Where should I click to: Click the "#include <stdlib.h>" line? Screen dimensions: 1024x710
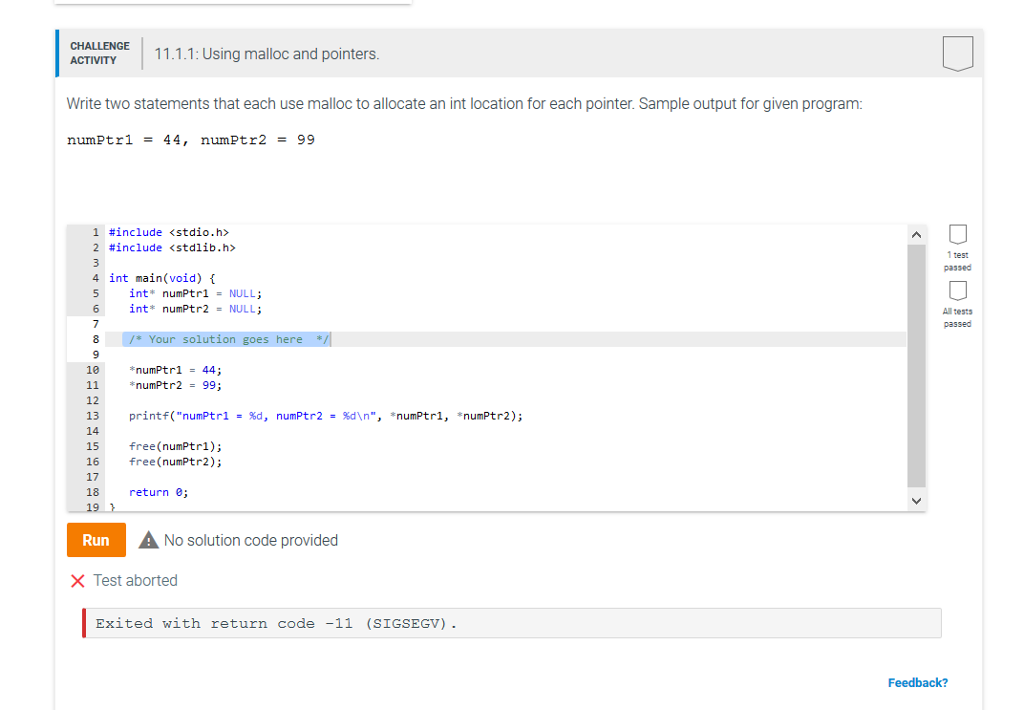(x=172, y=248)
